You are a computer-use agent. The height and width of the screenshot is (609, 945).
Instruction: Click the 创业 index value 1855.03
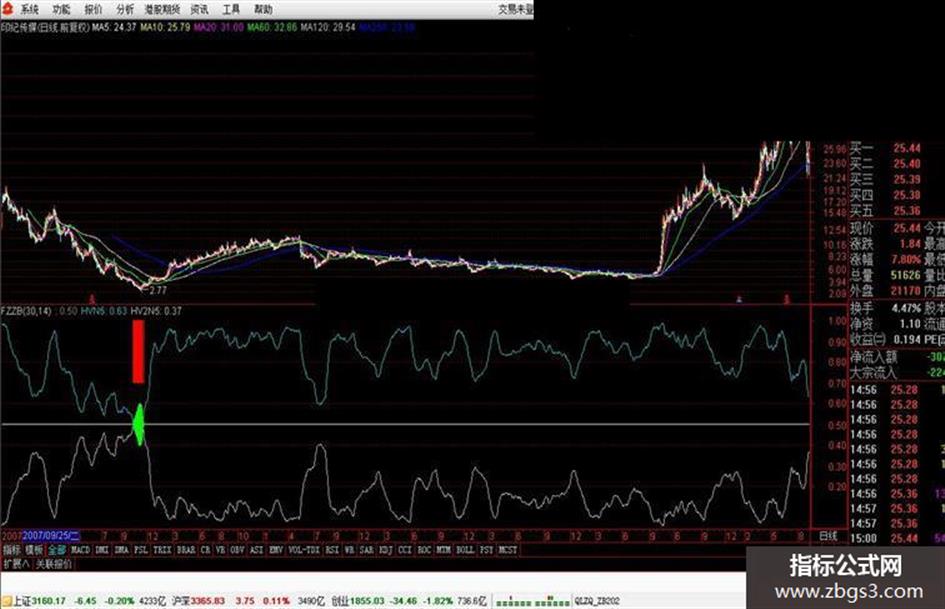pos(366,601)
